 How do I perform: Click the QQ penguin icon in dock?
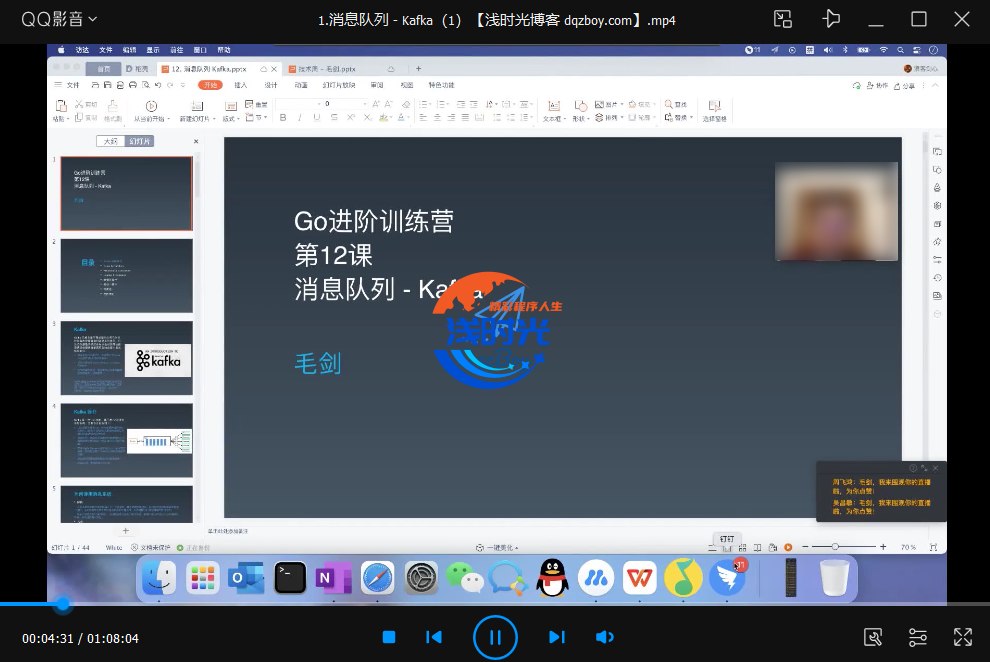point(552,577)
